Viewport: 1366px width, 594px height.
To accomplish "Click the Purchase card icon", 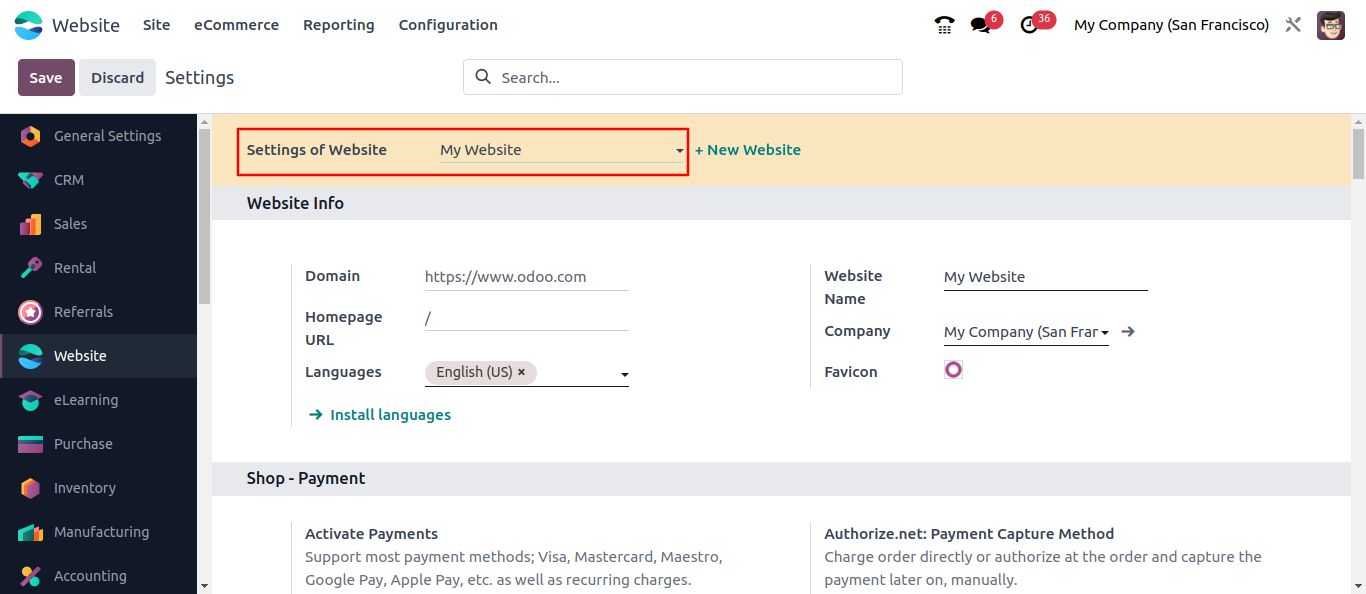I will point(30,444).
